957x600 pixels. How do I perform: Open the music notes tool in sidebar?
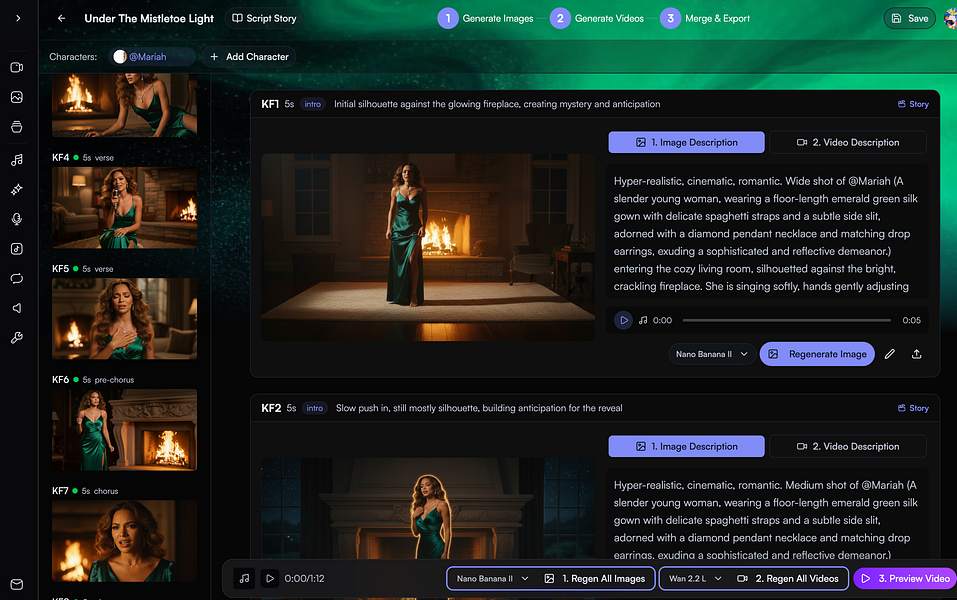(16, 160)
